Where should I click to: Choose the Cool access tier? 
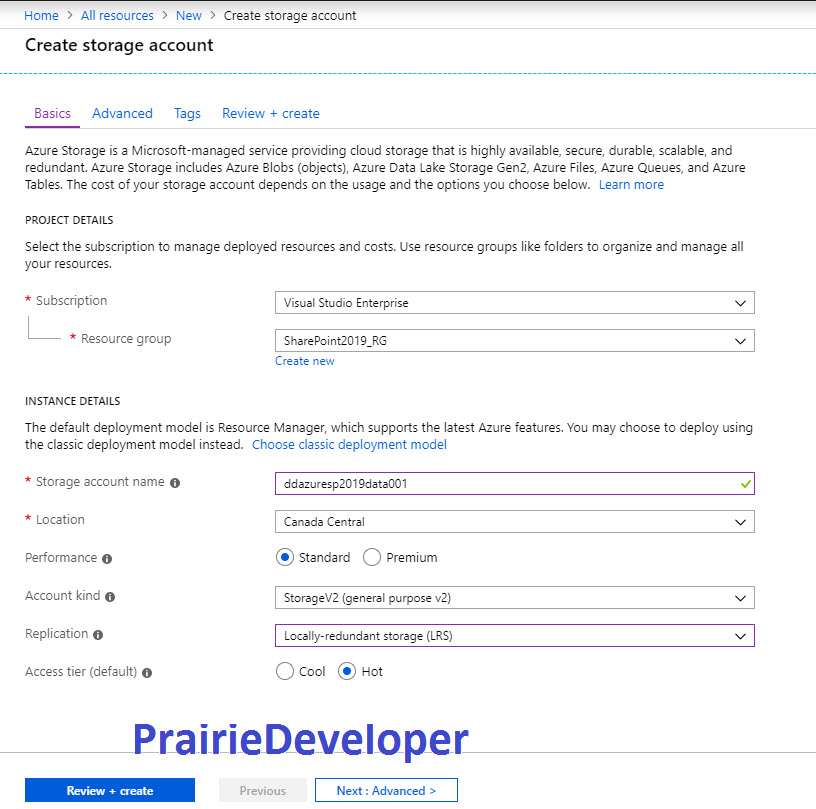285,671
